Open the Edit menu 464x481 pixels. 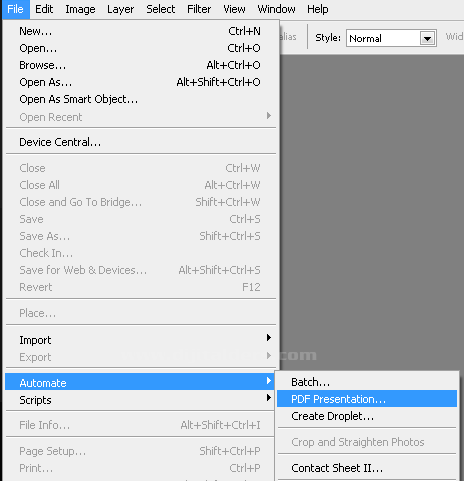click(44, 9)
